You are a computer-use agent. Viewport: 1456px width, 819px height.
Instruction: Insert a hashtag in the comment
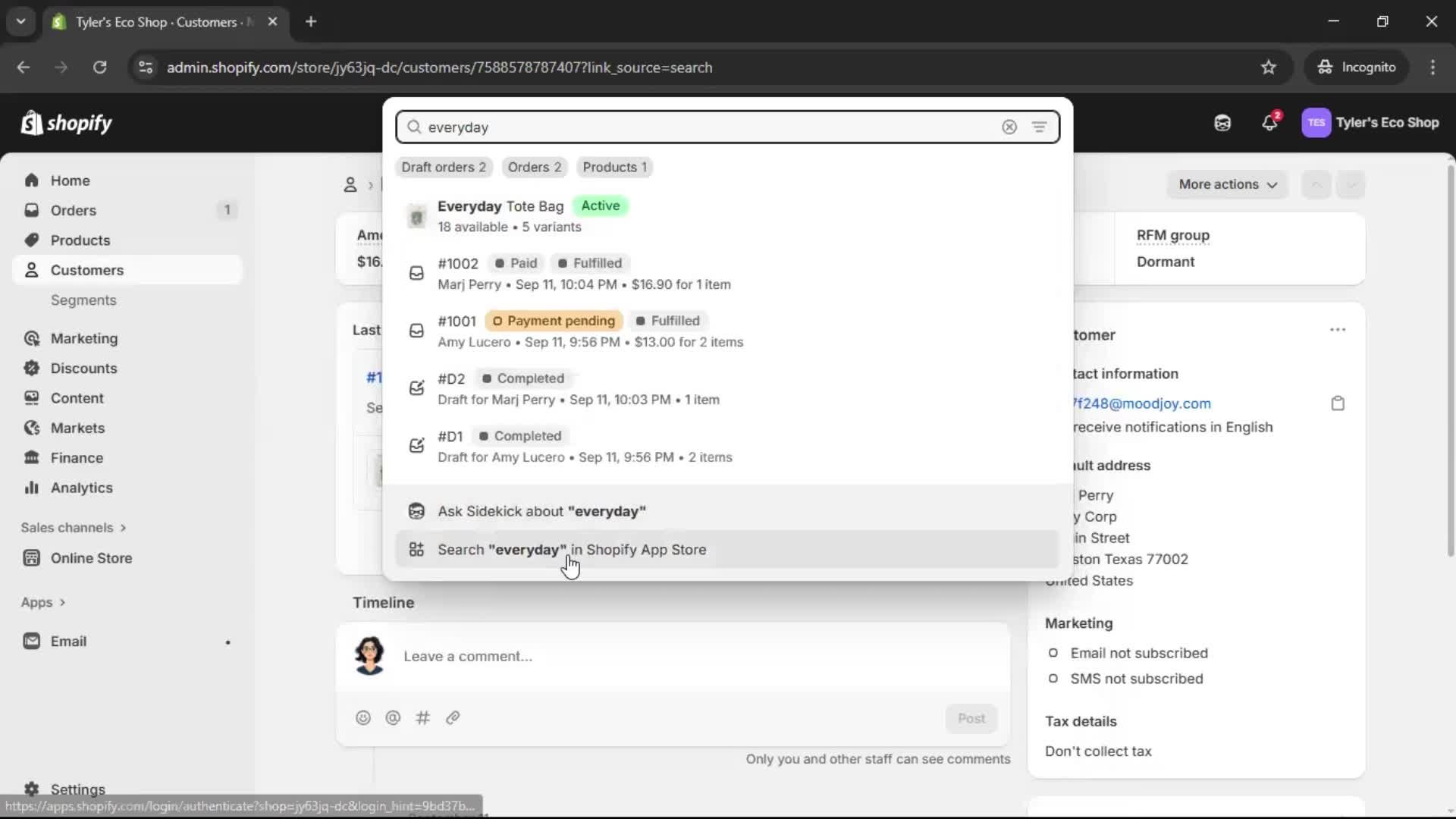point(423,717)
